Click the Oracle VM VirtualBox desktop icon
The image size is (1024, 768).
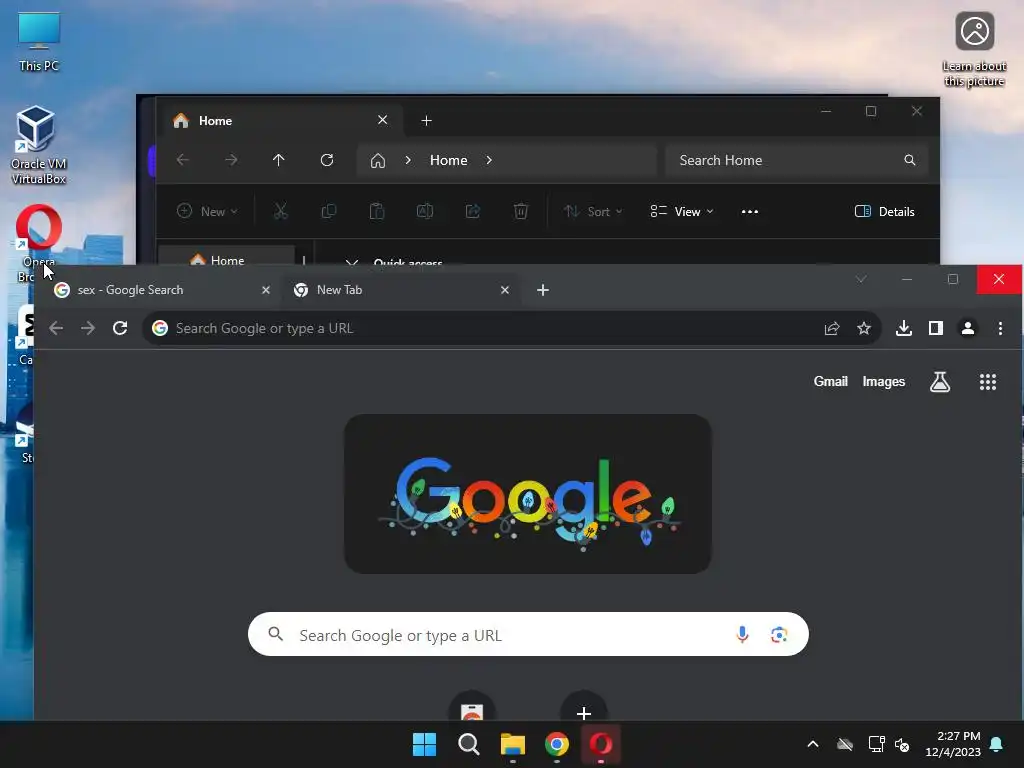click(38, 145)
